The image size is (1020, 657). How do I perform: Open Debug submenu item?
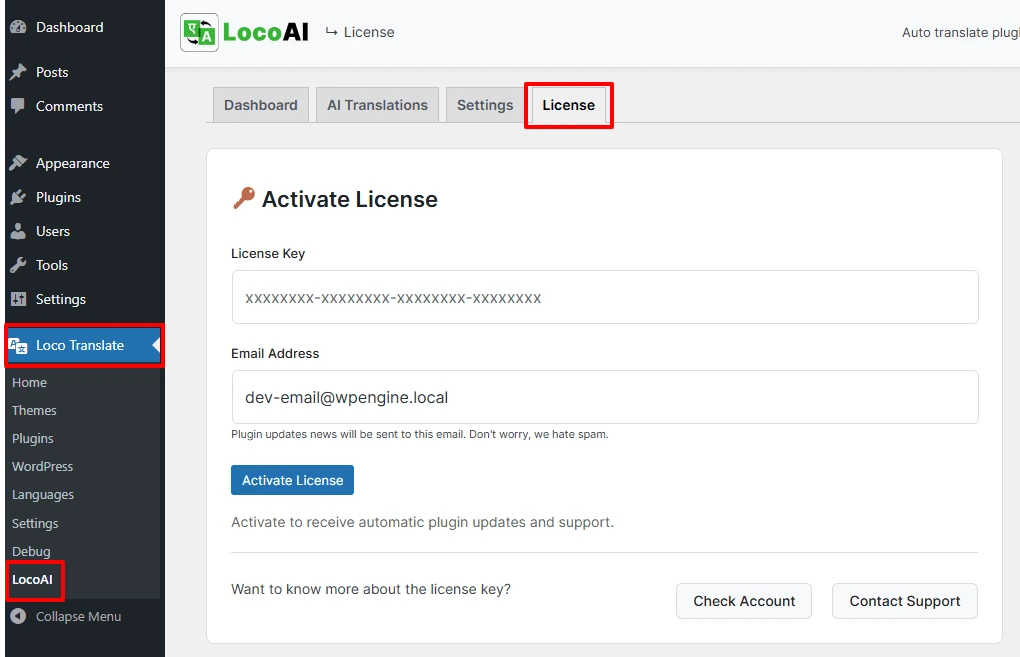[31, 552]
